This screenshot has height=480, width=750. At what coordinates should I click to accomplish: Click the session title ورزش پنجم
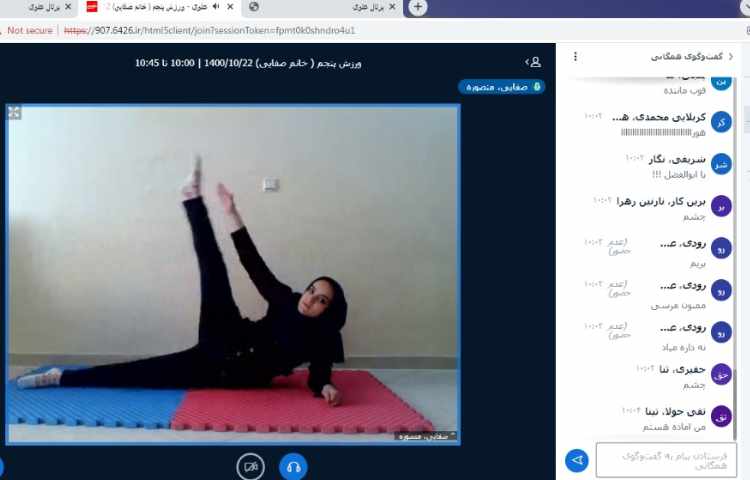coord(248,63)
